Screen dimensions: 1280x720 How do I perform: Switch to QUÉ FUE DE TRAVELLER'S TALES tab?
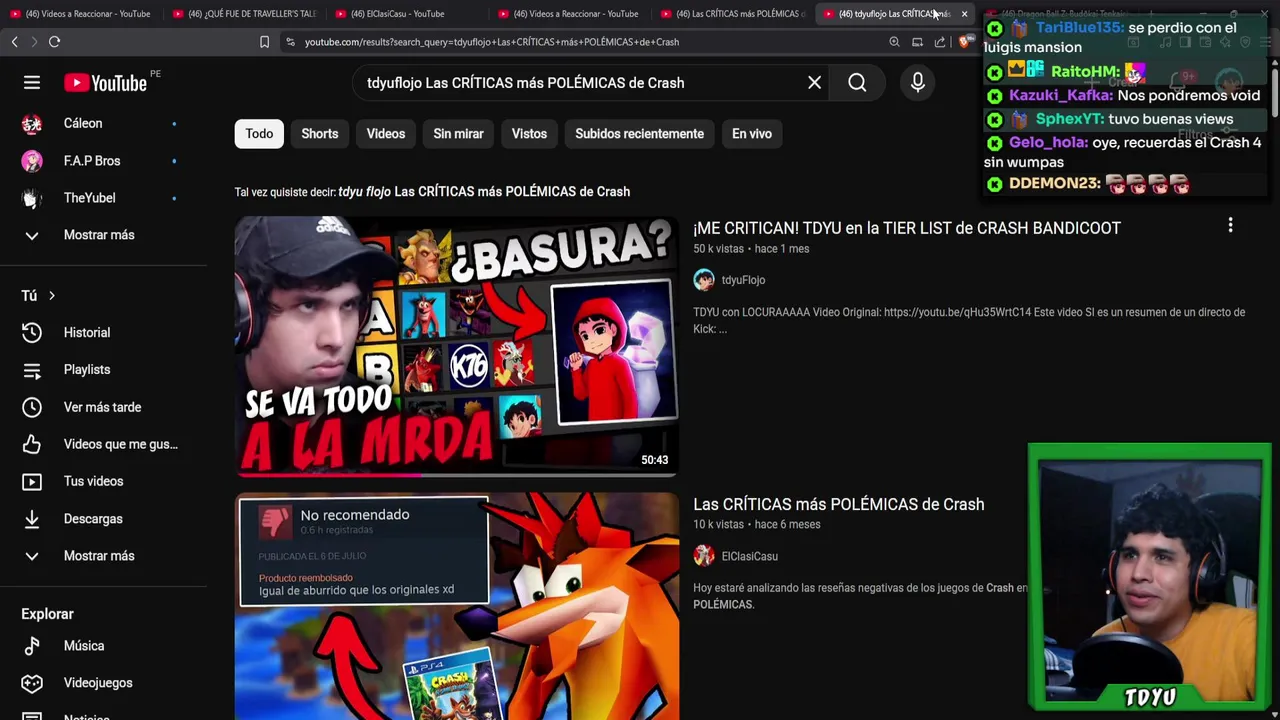tap(244, 14)
